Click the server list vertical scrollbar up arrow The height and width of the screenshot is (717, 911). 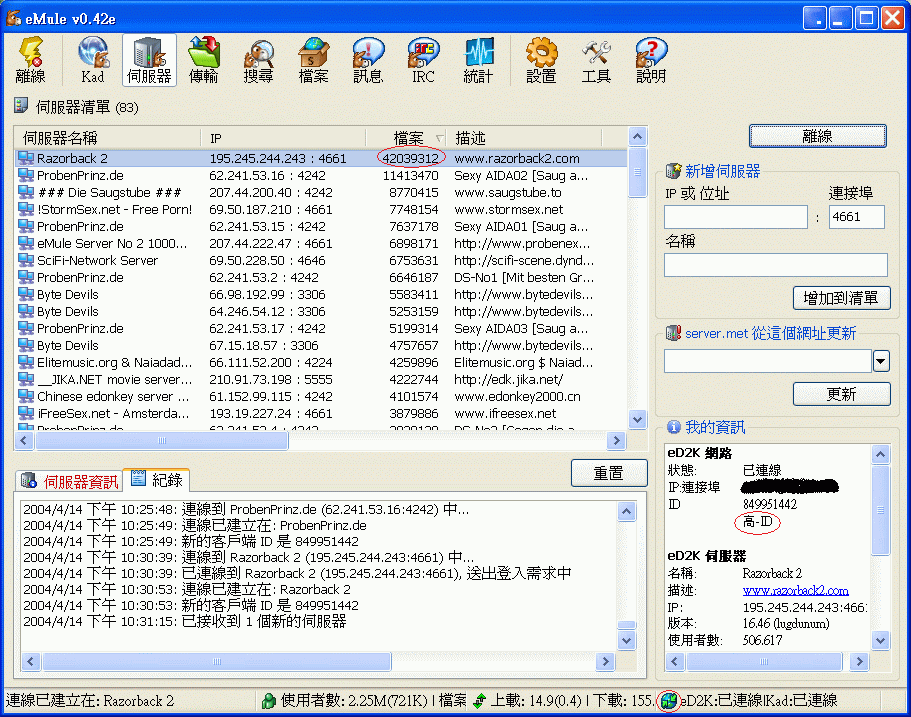click(637, 137)
